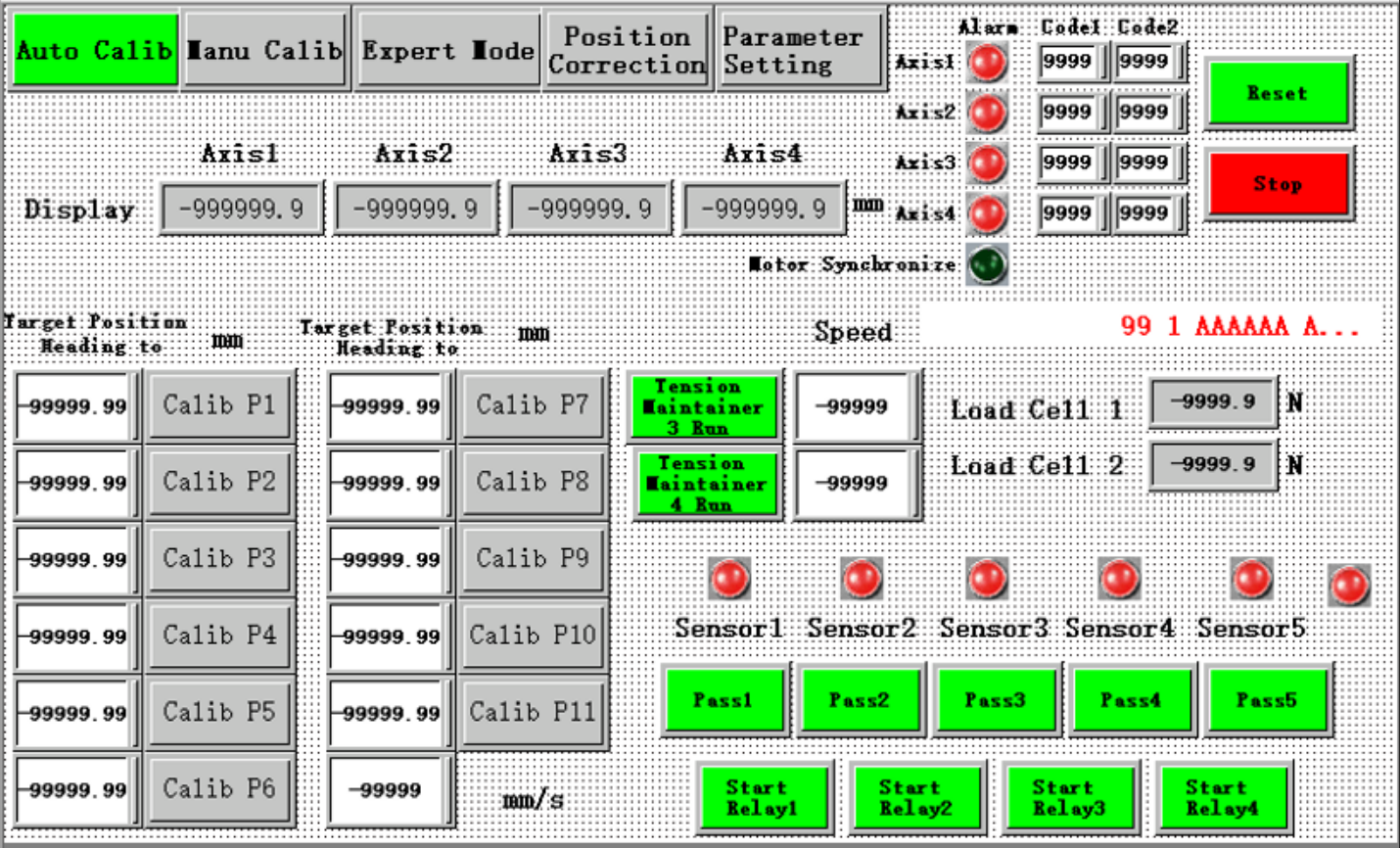Select the Calib P1 target position field
This screenshot has height=848, width=1400.
click(76, 406)
